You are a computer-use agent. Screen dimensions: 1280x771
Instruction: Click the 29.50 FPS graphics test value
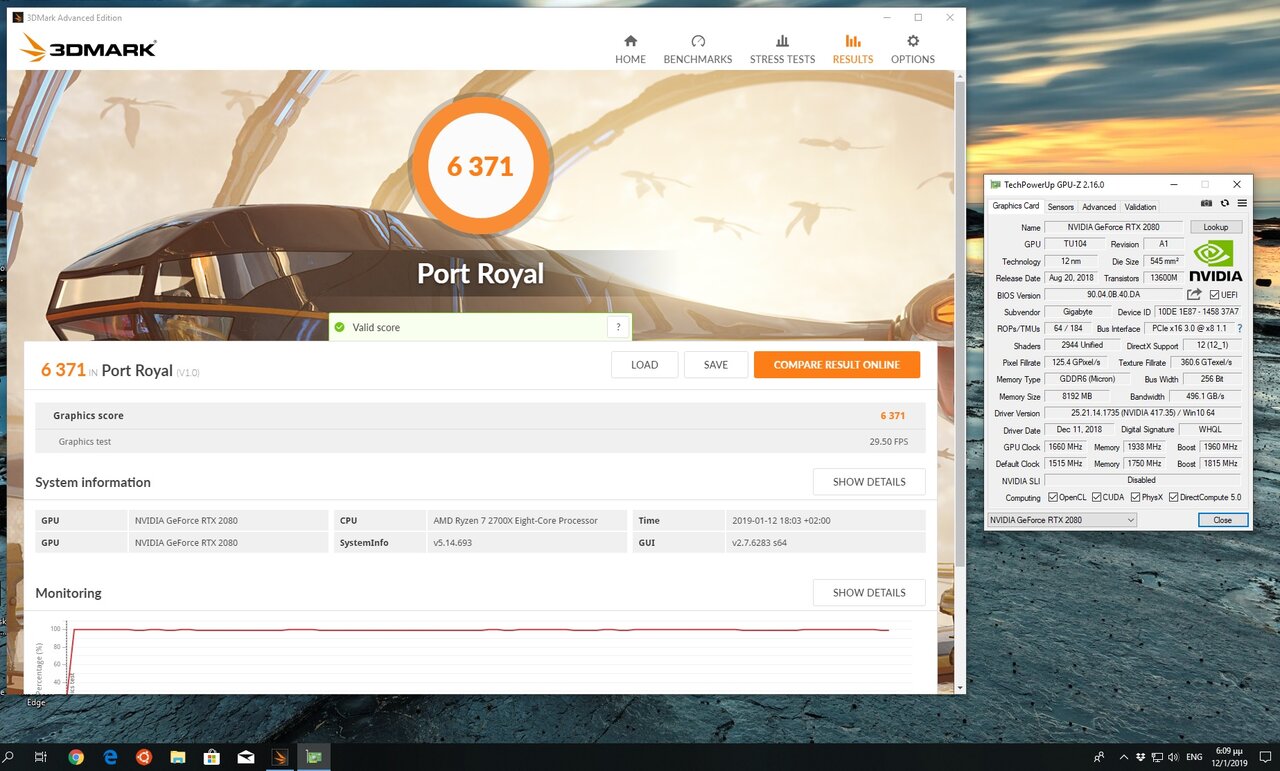pyautogui.click(x=888, y=441)
